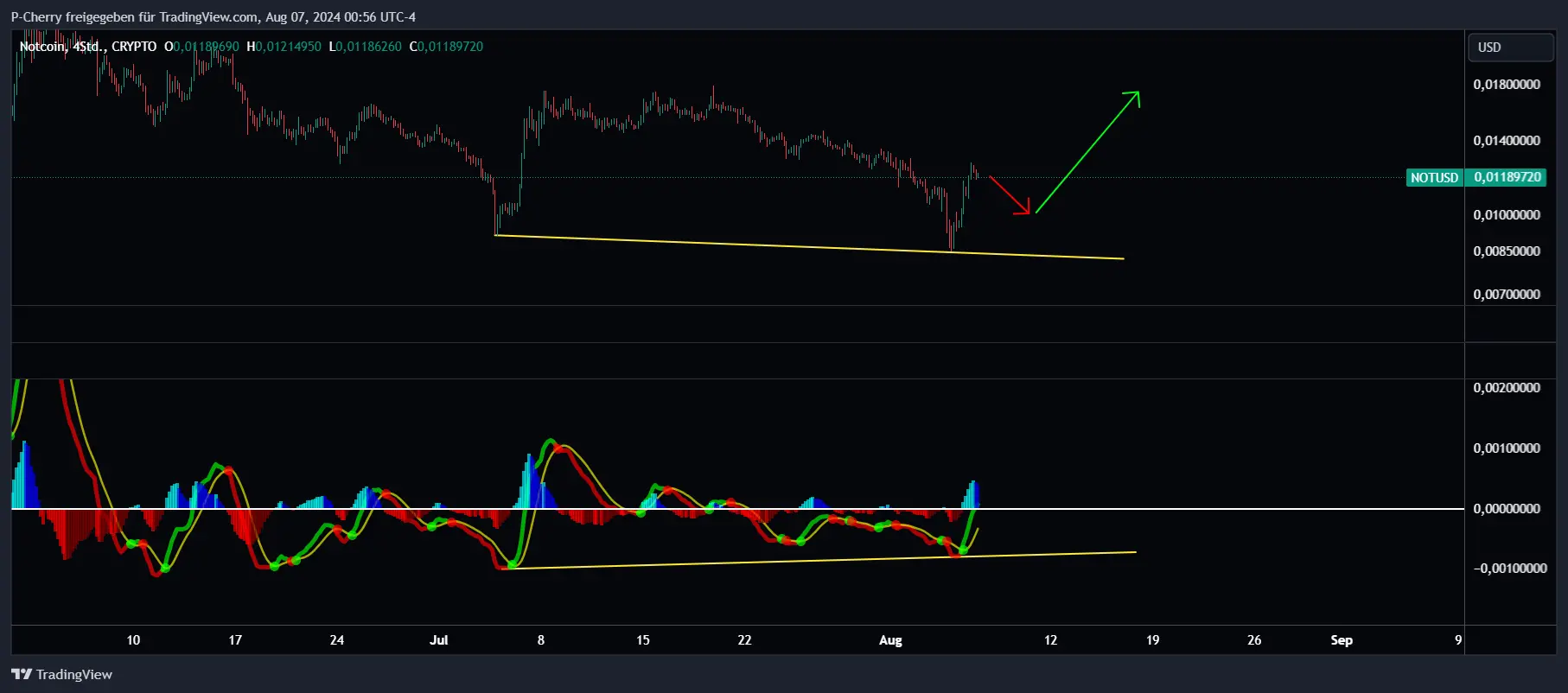The height and width of the screenshot is (693, 1568).
Task: Click the 15 date label on time axis
Action: (x=643, y=640)
